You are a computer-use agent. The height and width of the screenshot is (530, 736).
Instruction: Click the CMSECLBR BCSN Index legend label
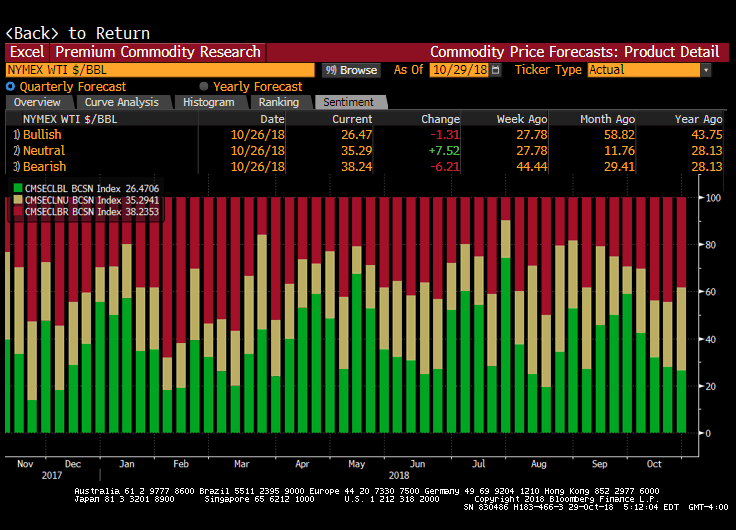point(73,212)
